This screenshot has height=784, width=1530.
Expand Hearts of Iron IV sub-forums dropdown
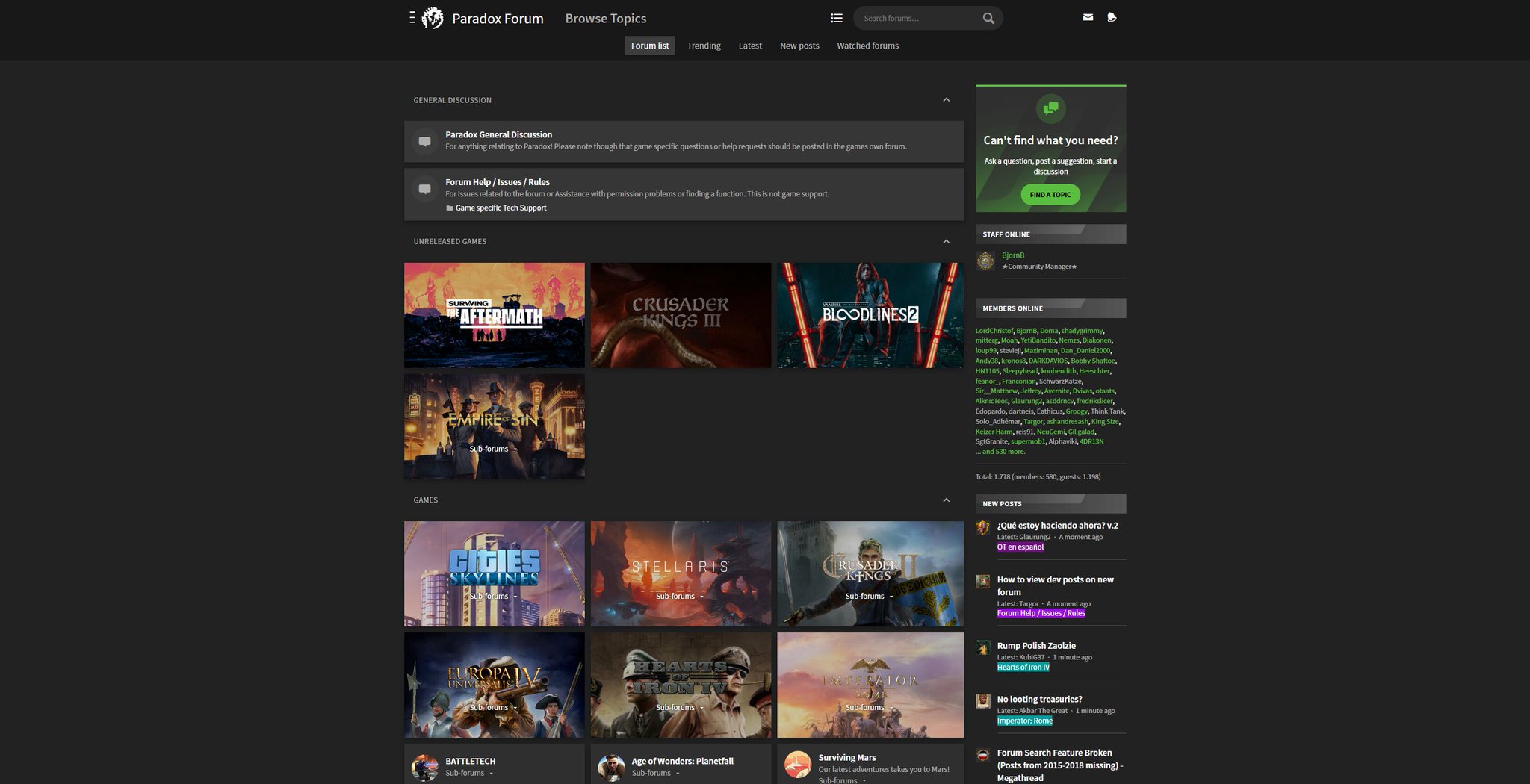[x=680, y=707]
